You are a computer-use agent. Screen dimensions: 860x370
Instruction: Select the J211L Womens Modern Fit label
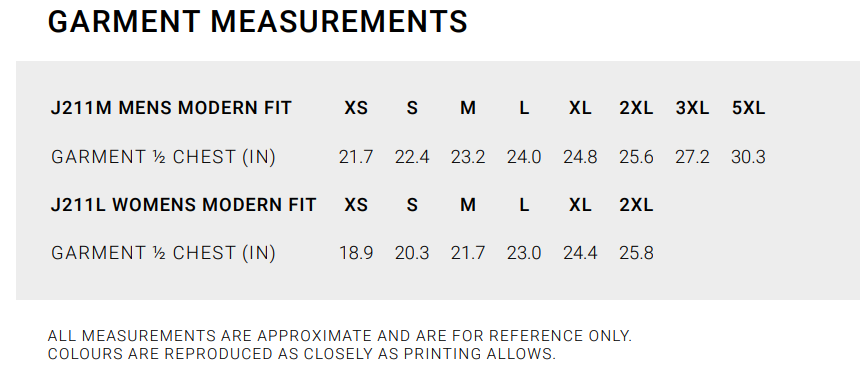point(183,204)
